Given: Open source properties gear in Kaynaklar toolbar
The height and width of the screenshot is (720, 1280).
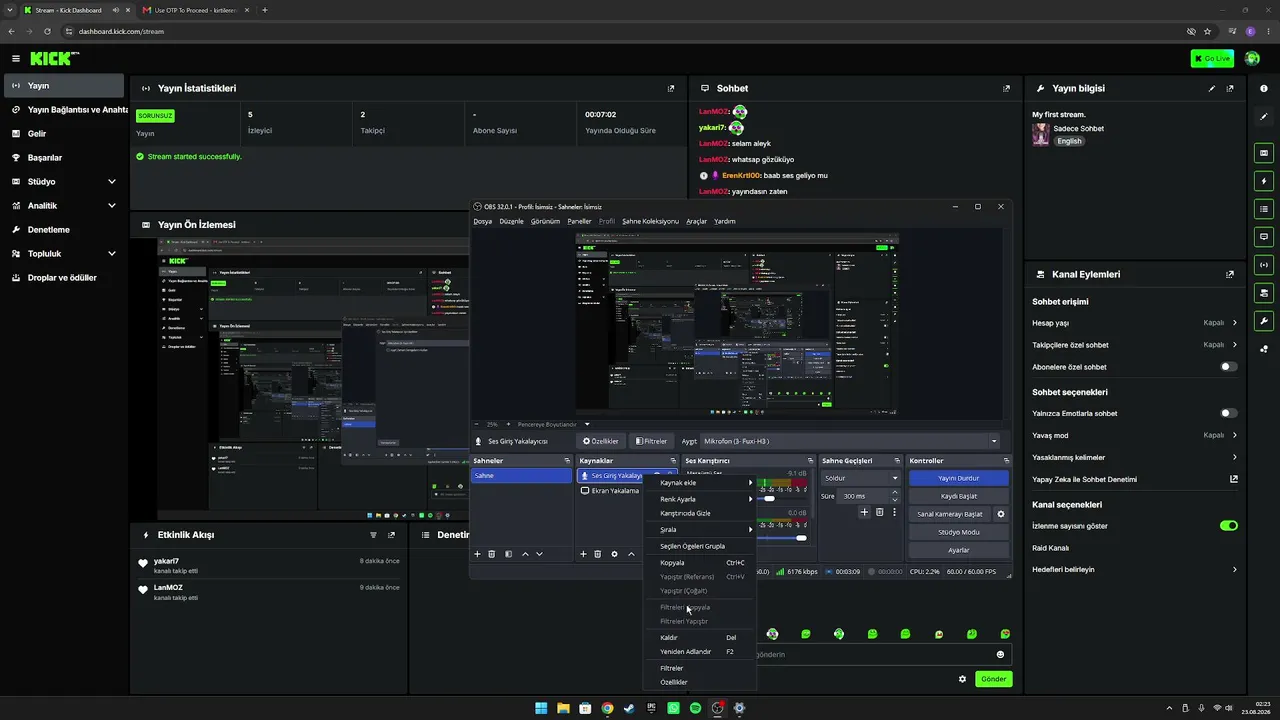Looking at the screenshot, I should click(614, 554).
